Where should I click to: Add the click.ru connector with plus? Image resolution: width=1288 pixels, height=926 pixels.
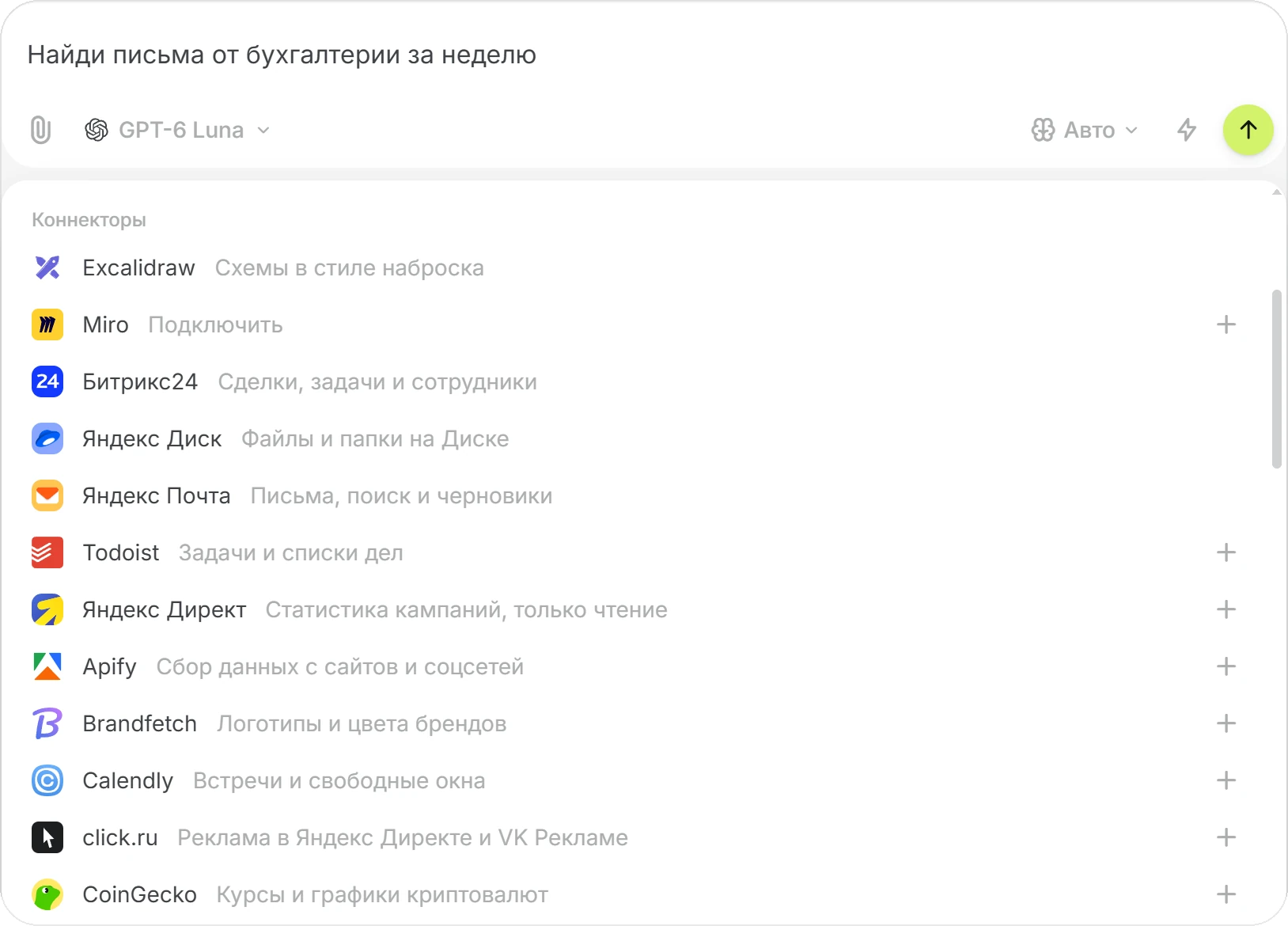point(1226,837)
